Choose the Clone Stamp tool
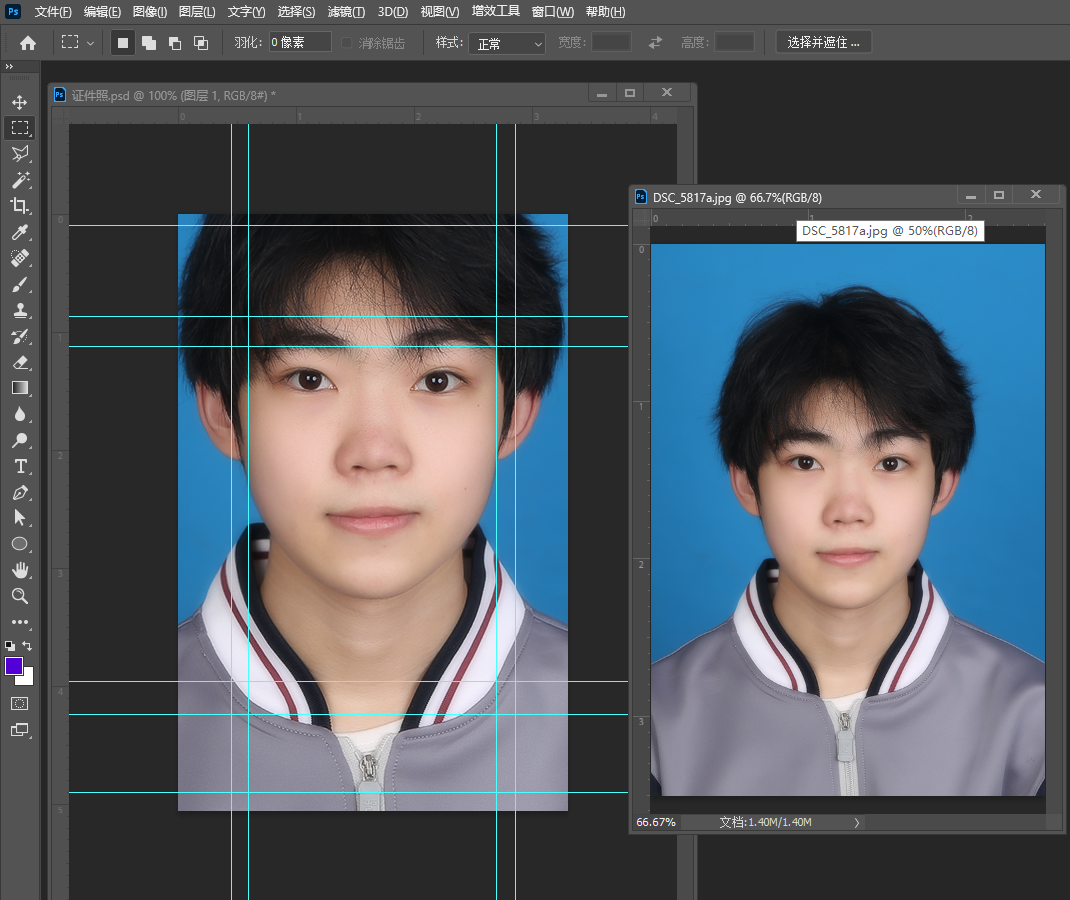 tap(20, 310)
